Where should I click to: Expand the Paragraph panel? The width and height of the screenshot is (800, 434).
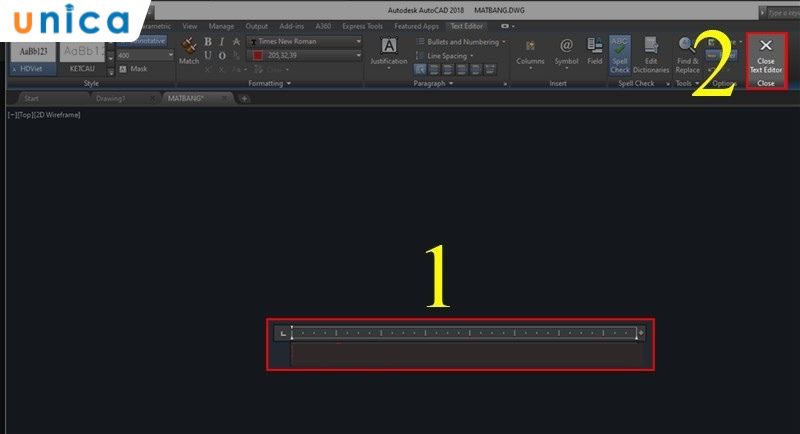point(433,83)
